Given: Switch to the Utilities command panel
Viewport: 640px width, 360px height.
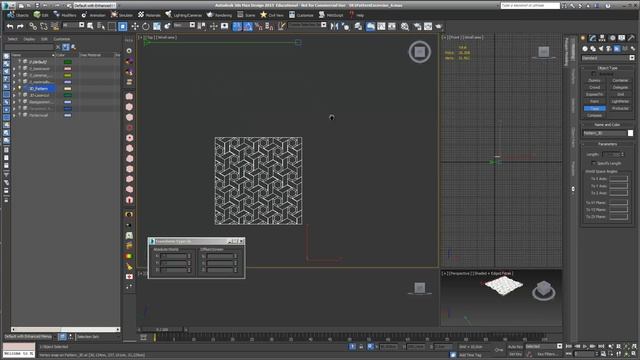Looking at the screenshot, I should pos(631,38).
